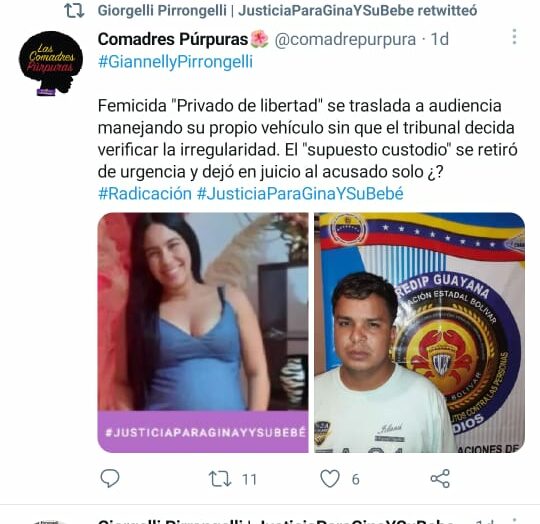Open @comadrepurpura handle
This screenshot has height=524, width=540.
345,39
